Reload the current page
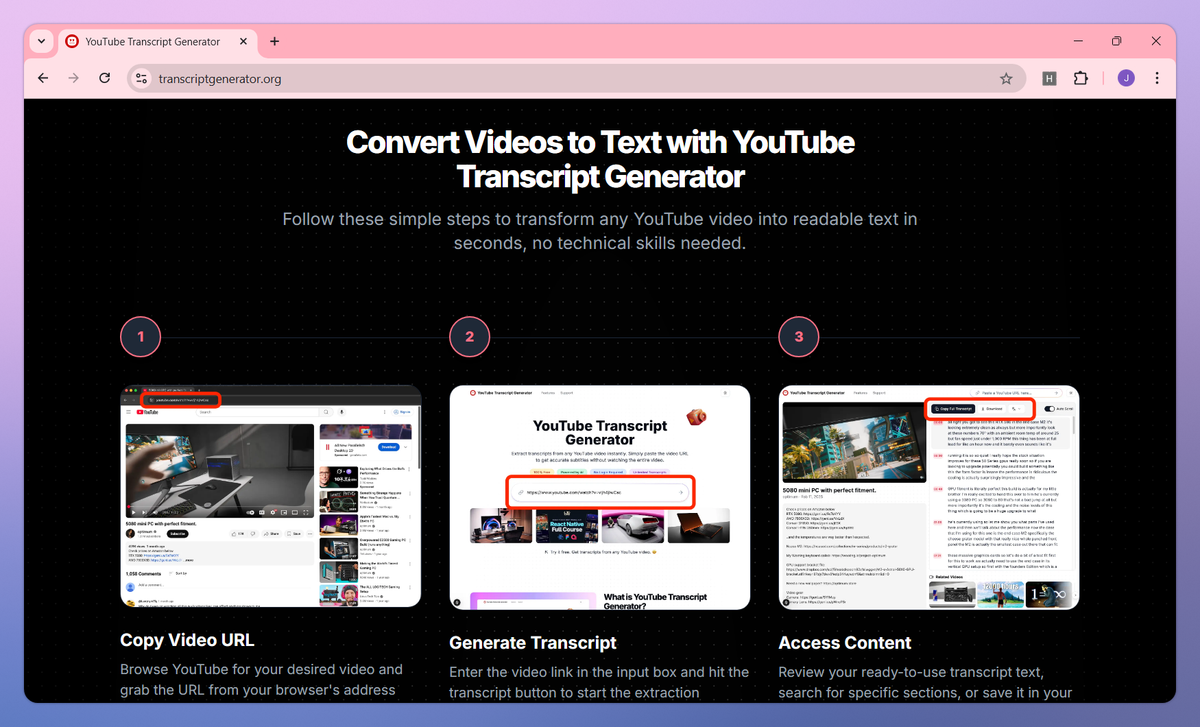The height and width of the screenshot is (727, 1200). point(104,77)
